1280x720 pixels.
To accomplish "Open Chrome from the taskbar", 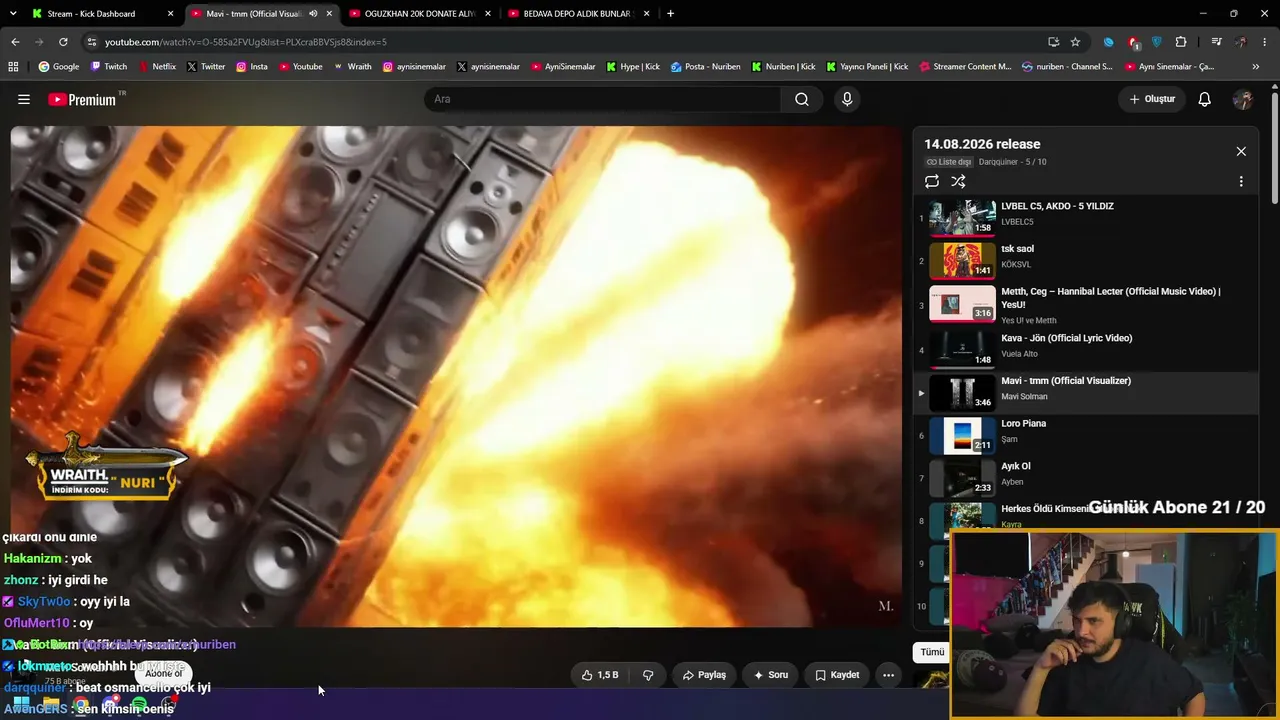I will [81, 706].
